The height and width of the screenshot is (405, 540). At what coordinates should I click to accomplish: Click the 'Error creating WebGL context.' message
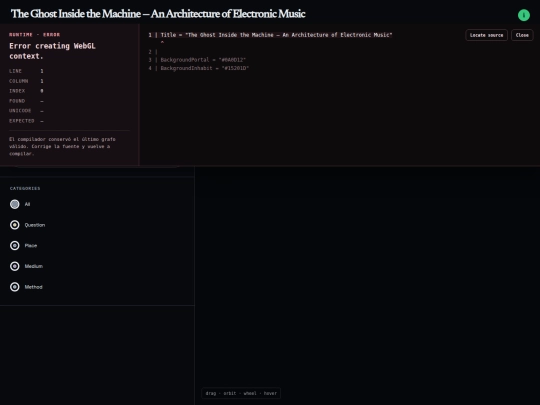click(x=52, y=51)
